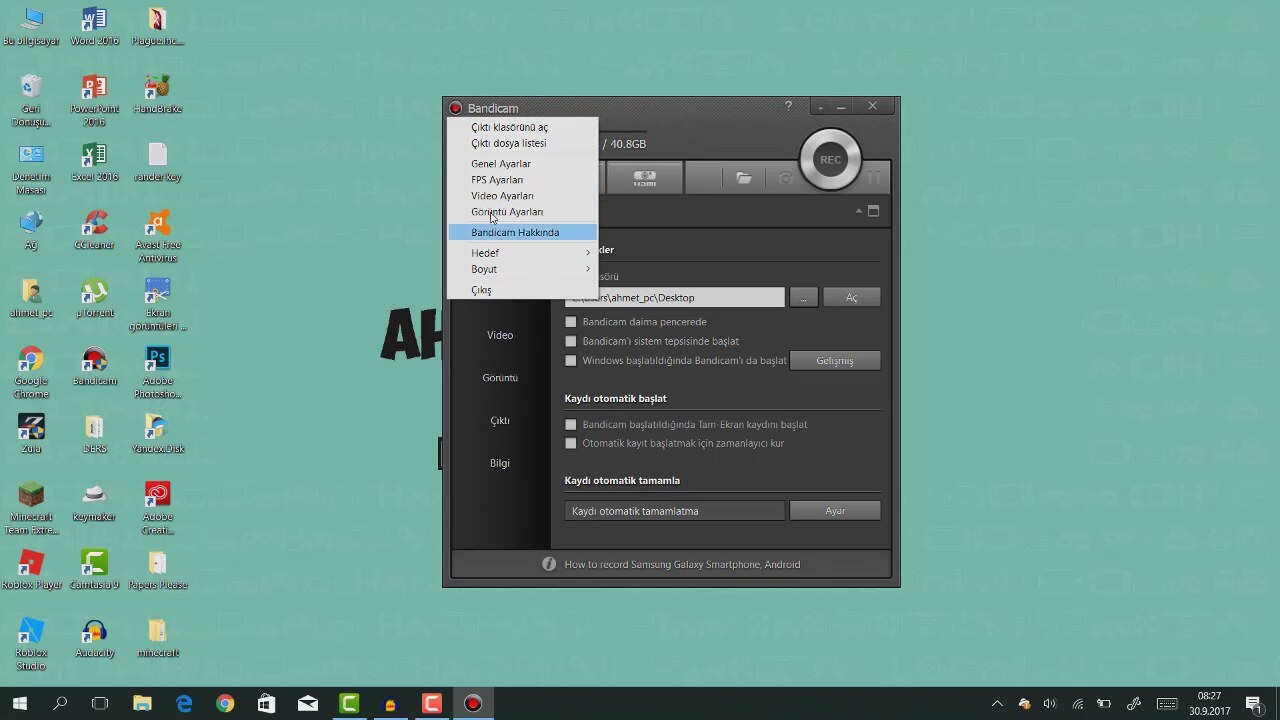Open HandBrake desktop icon
The height and width of the screenshot is (720, 1280).
[157, 95]
